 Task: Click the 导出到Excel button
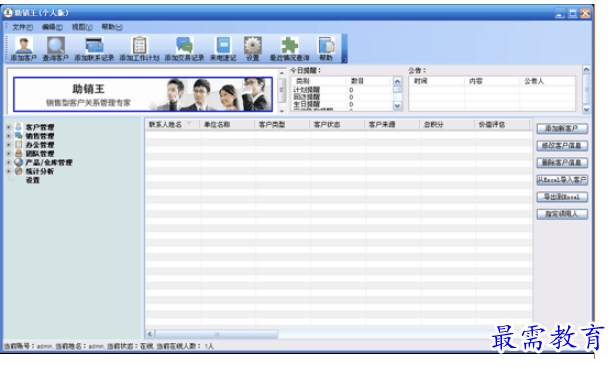(x=562, y=197)
